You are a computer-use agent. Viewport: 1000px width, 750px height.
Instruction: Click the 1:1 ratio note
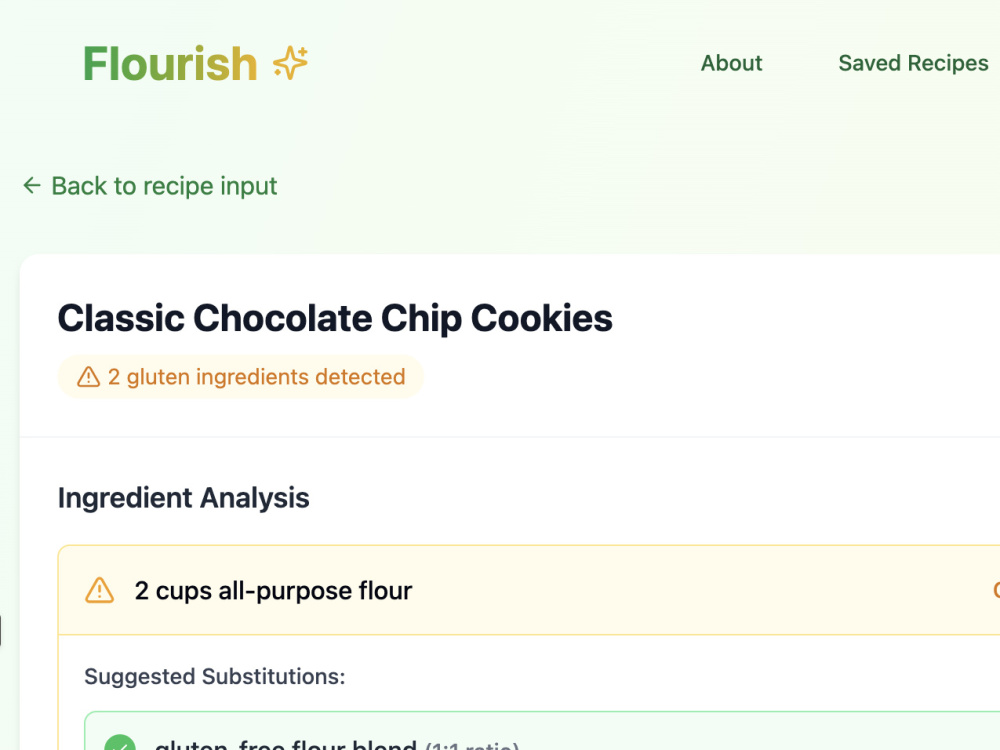(x=472, y=746)
